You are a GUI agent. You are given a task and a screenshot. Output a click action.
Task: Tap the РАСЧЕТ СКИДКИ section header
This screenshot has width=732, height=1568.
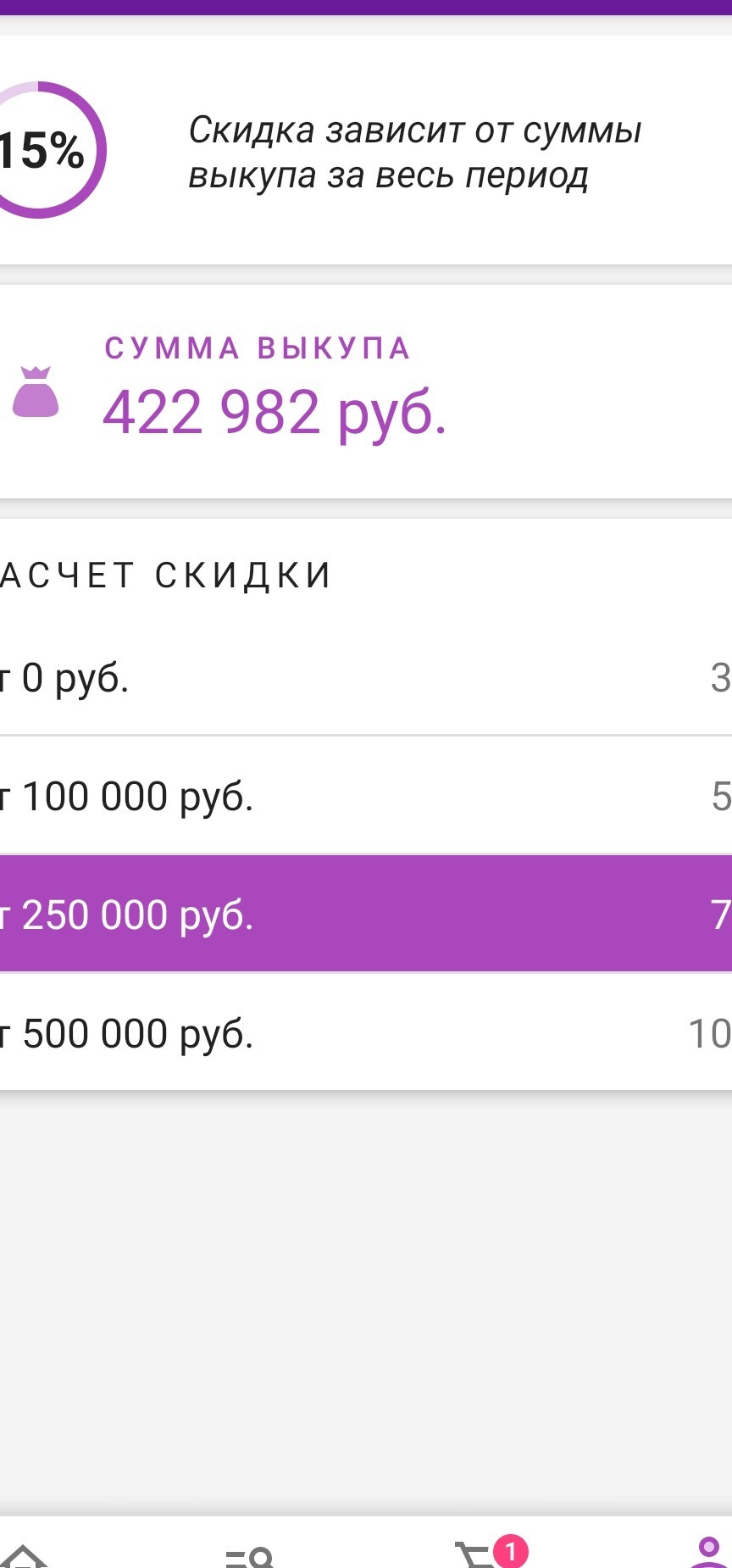pyautogui.click(x=165, y=575)
